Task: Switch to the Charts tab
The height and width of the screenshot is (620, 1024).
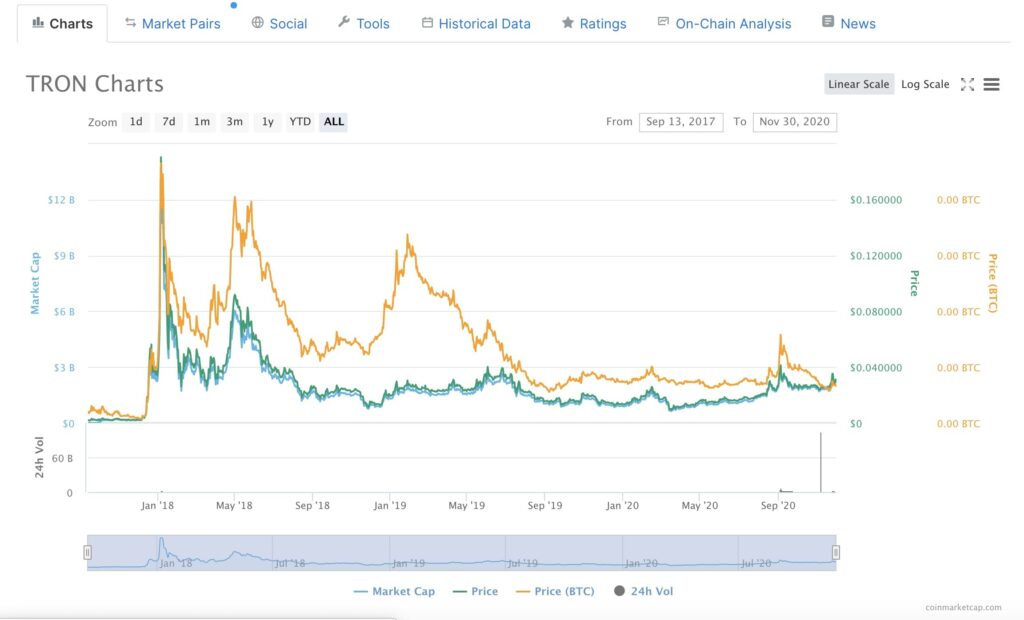Action: (x=63, y=24)
